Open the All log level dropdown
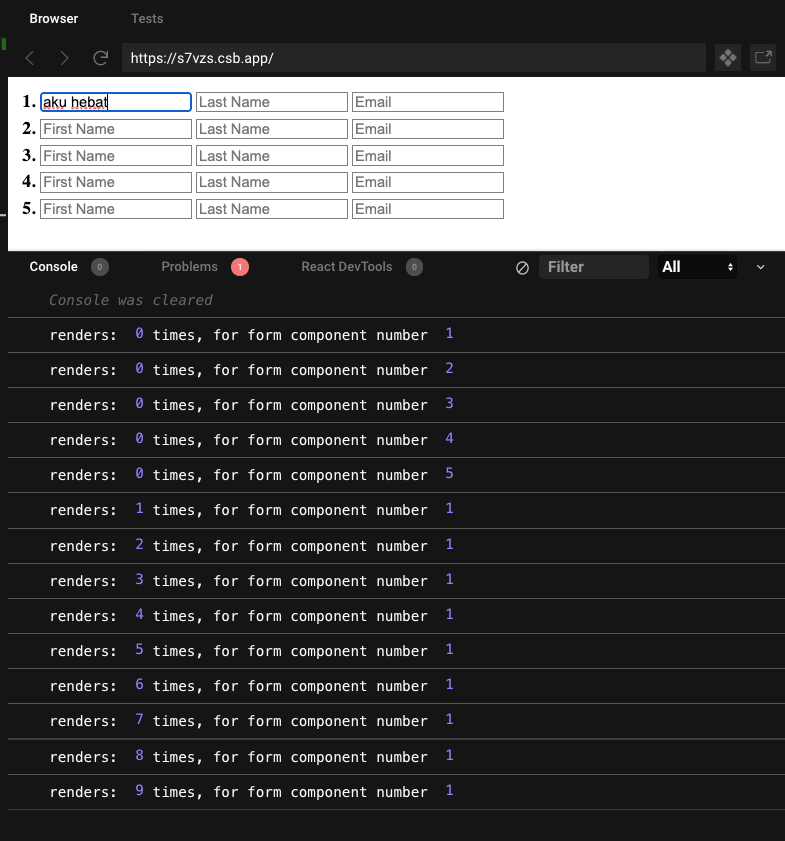Viewport: 785px width, 841px height. 697,267
